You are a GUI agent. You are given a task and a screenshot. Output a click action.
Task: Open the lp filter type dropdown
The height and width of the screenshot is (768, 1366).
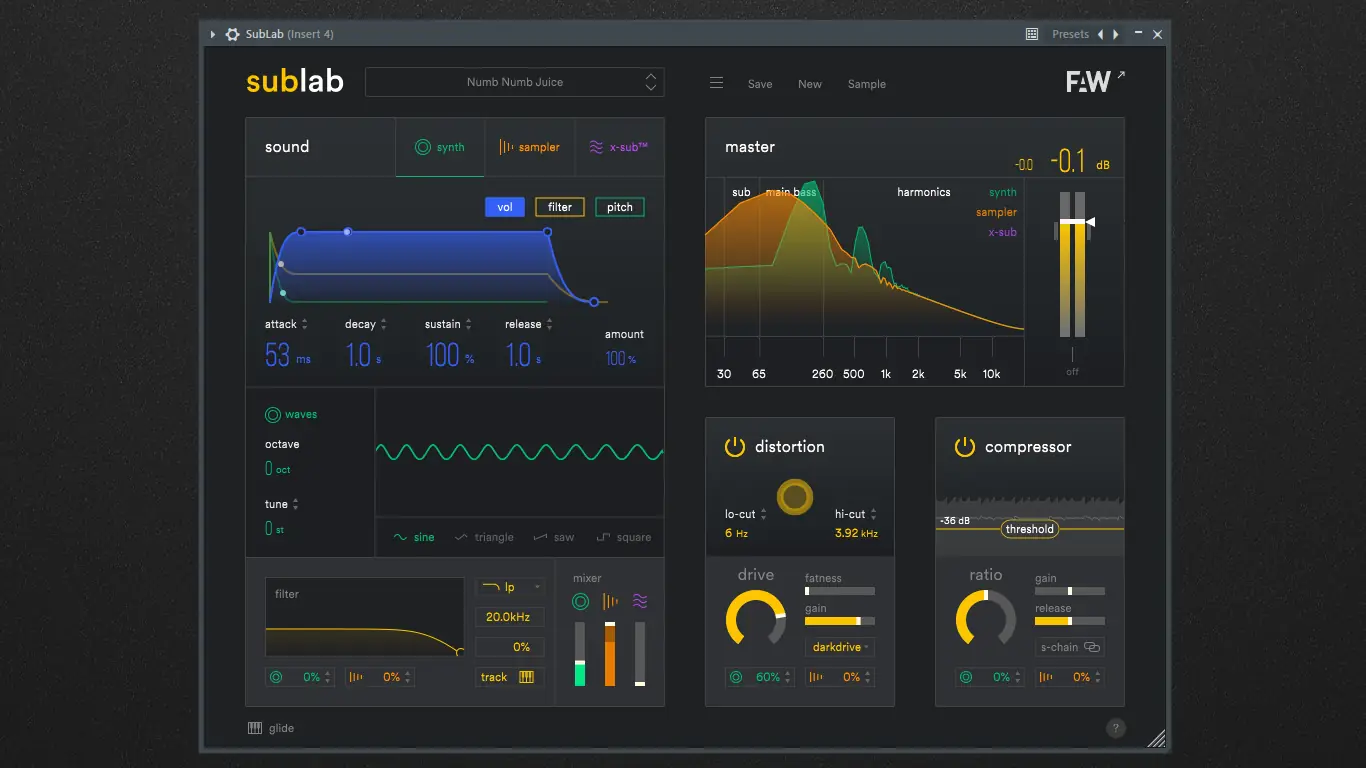510,587
